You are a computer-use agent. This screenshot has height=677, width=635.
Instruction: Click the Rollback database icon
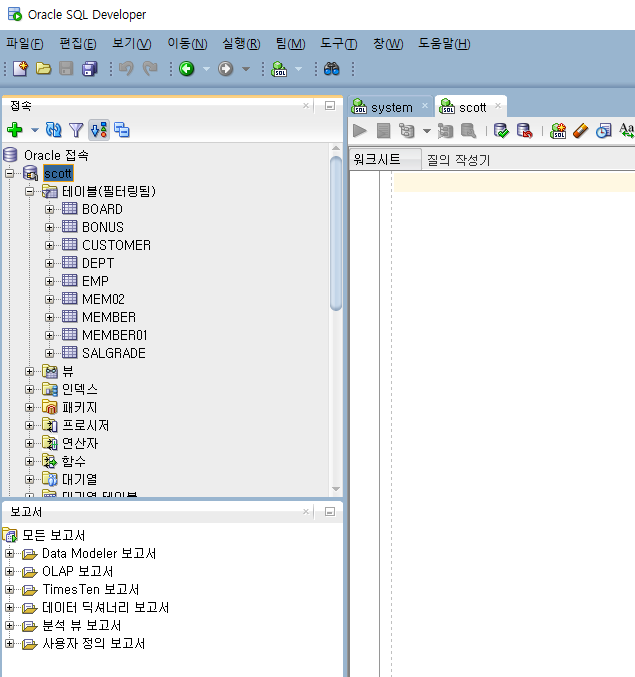tap(524, 130)
